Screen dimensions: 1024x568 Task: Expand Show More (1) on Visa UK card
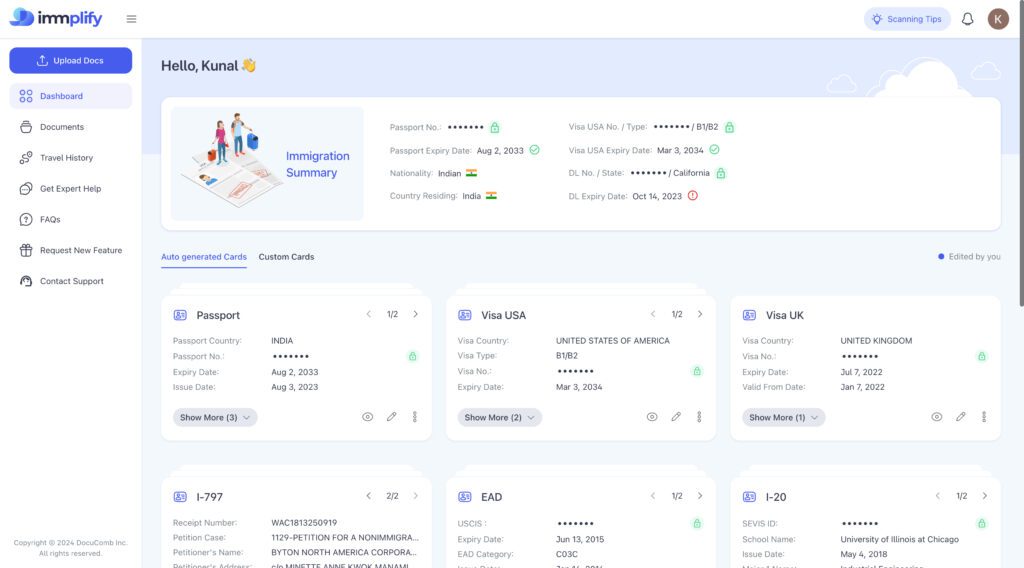(x=784, y=417)
